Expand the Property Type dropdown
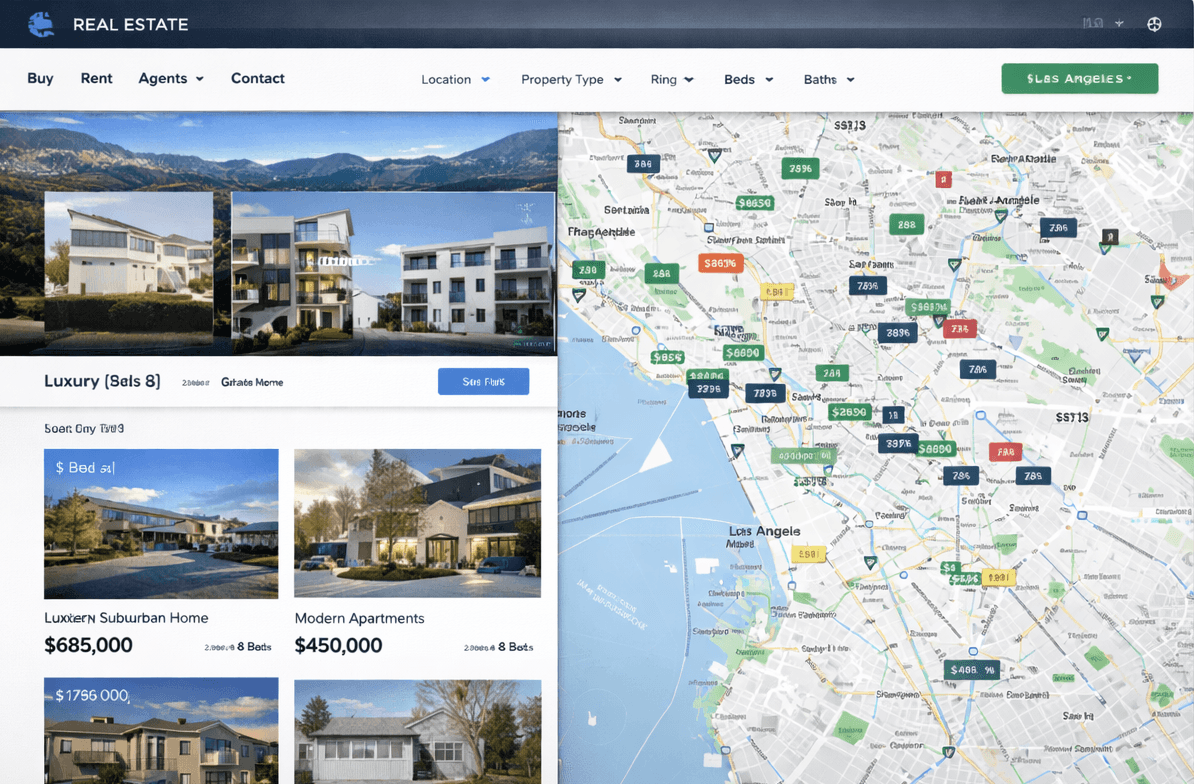Screen dimensions: 1194x784 (571, 79)
